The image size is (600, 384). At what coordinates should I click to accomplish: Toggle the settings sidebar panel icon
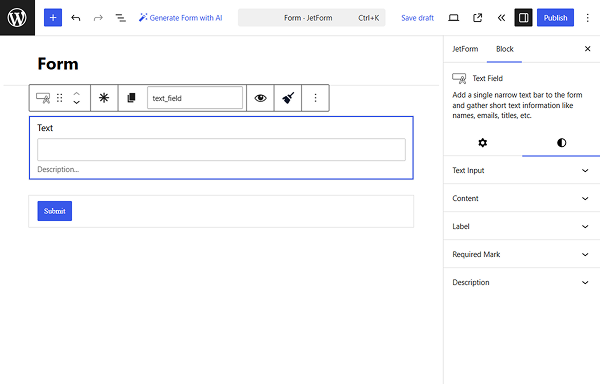point(523,18)
